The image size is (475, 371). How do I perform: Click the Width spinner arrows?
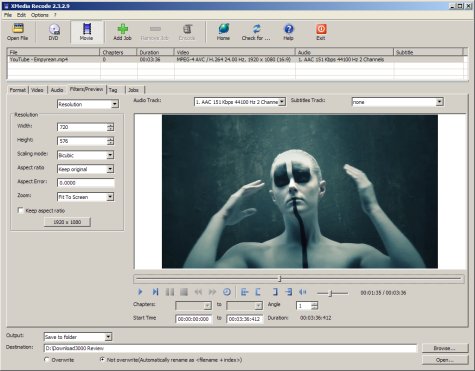point(110,127)
